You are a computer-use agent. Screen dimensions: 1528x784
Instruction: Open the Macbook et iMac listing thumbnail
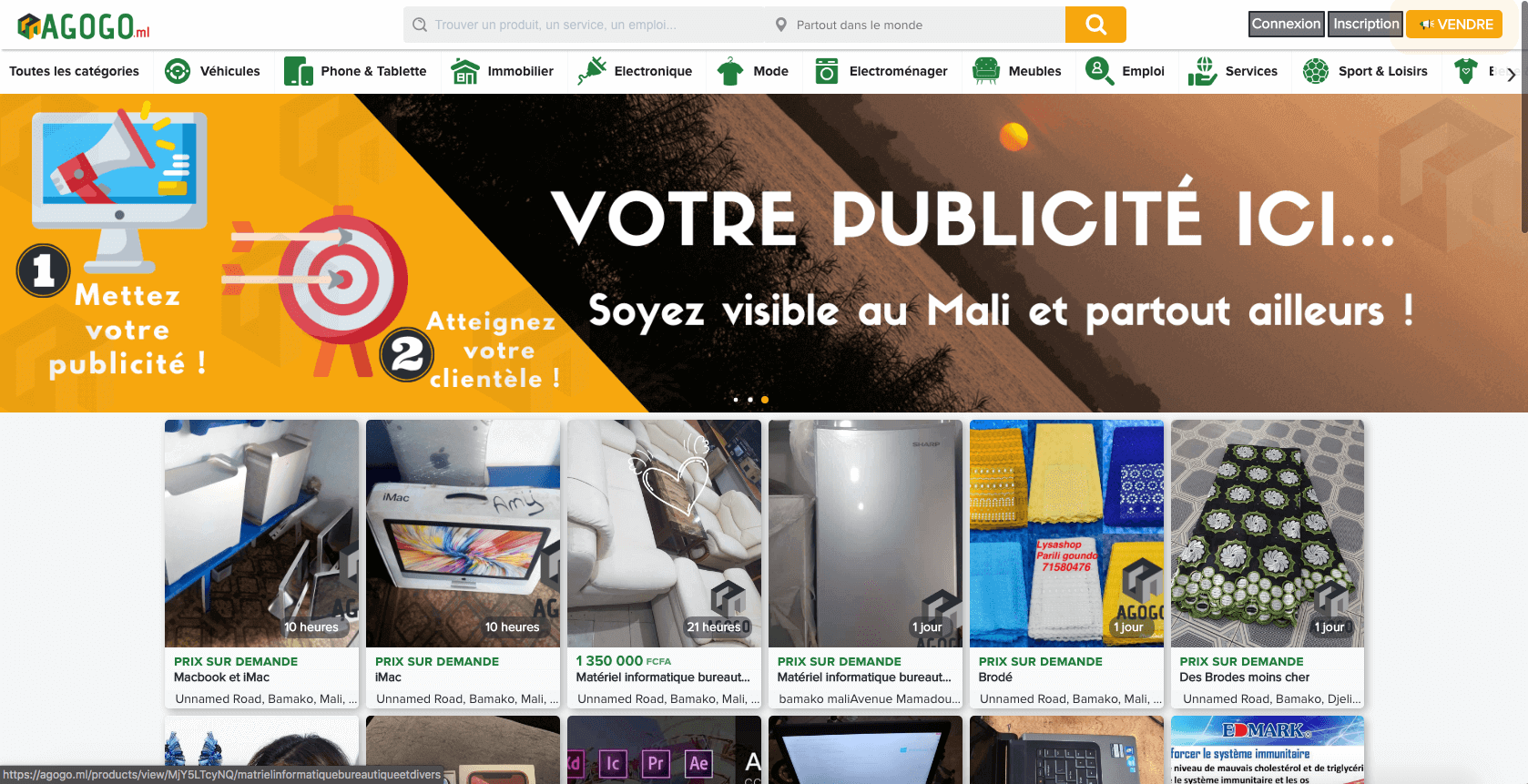261,534
